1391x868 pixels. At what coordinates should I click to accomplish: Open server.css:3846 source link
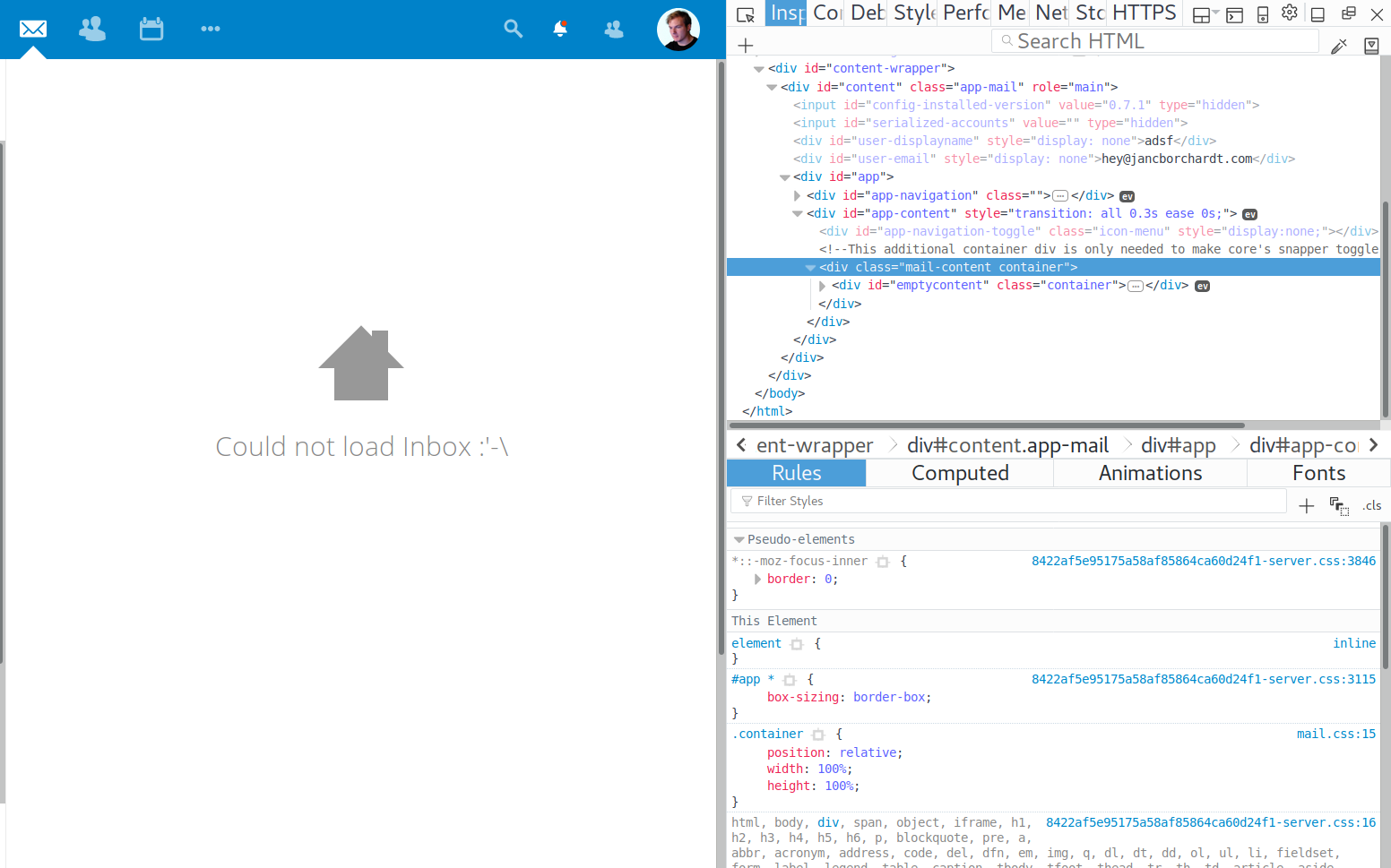tap(1204, 561)
